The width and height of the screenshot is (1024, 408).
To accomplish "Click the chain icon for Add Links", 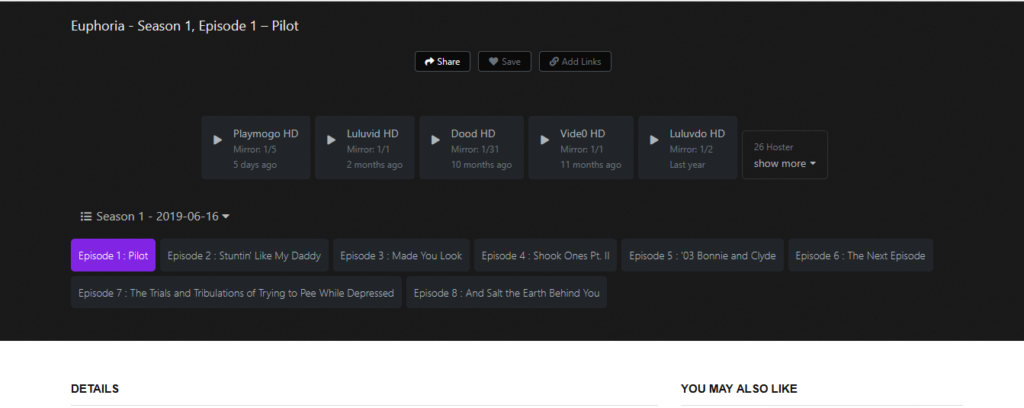I will pyautogui.click(x=554, y=62).
